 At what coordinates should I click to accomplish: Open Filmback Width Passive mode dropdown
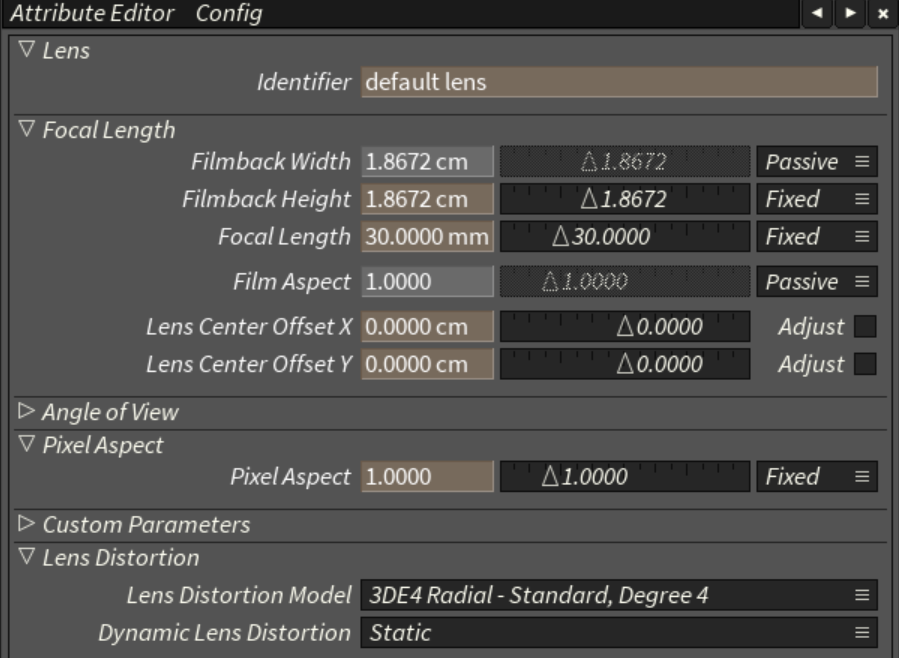coord(816,161)
